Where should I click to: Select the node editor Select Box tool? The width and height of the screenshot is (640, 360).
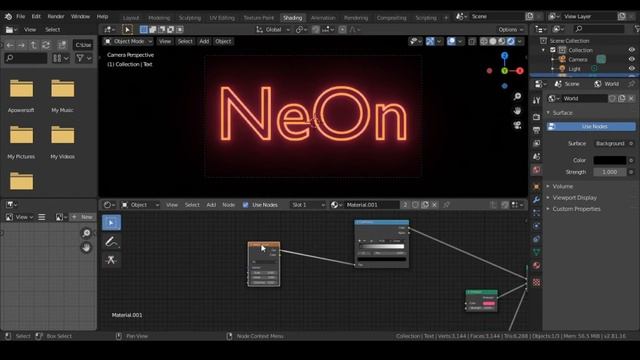111,223
